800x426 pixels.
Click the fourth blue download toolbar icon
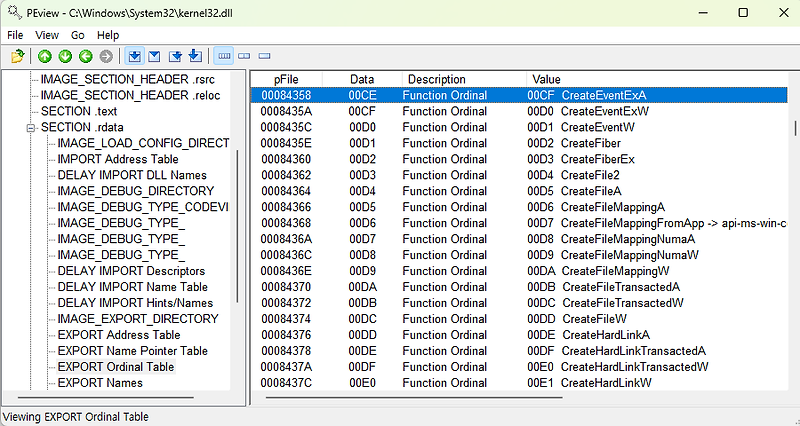(x=195, y=56)
